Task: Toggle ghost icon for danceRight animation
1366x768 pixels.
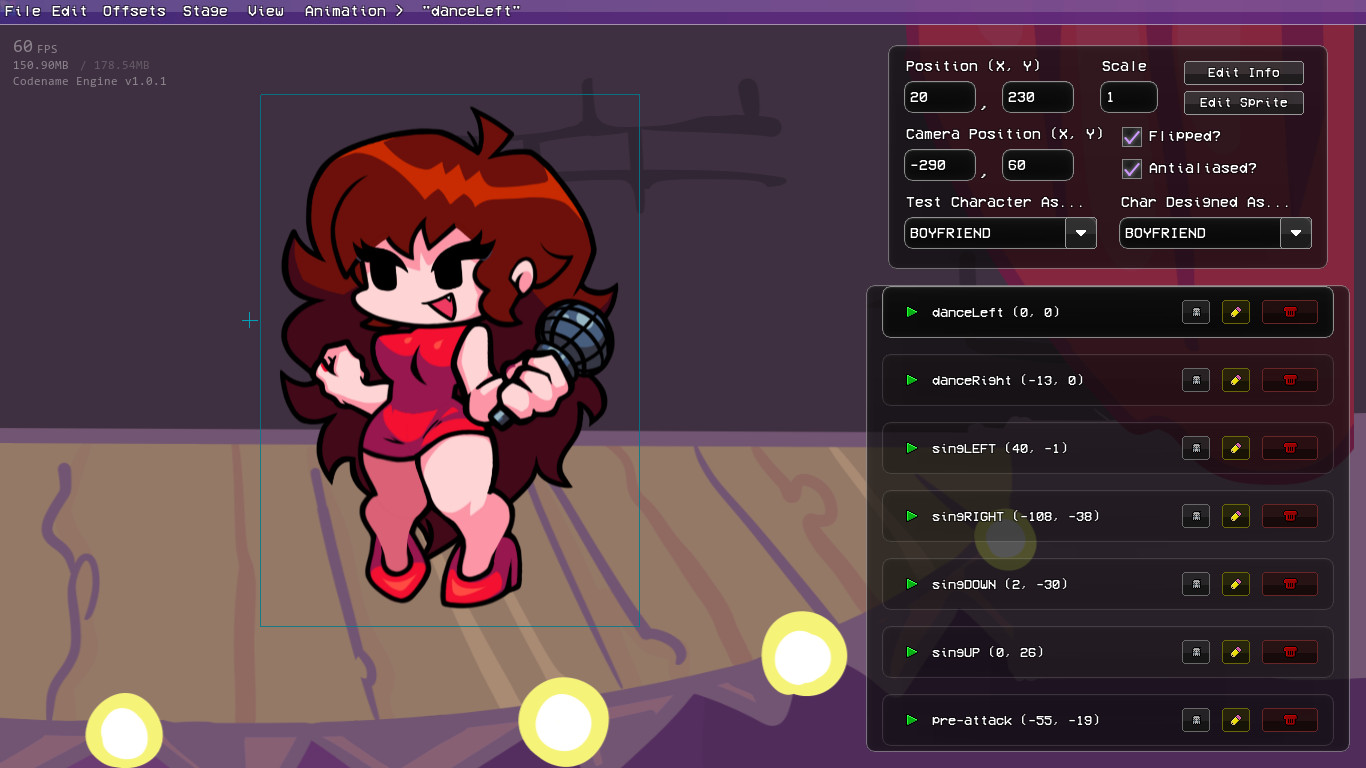Action: (1196, 380)
